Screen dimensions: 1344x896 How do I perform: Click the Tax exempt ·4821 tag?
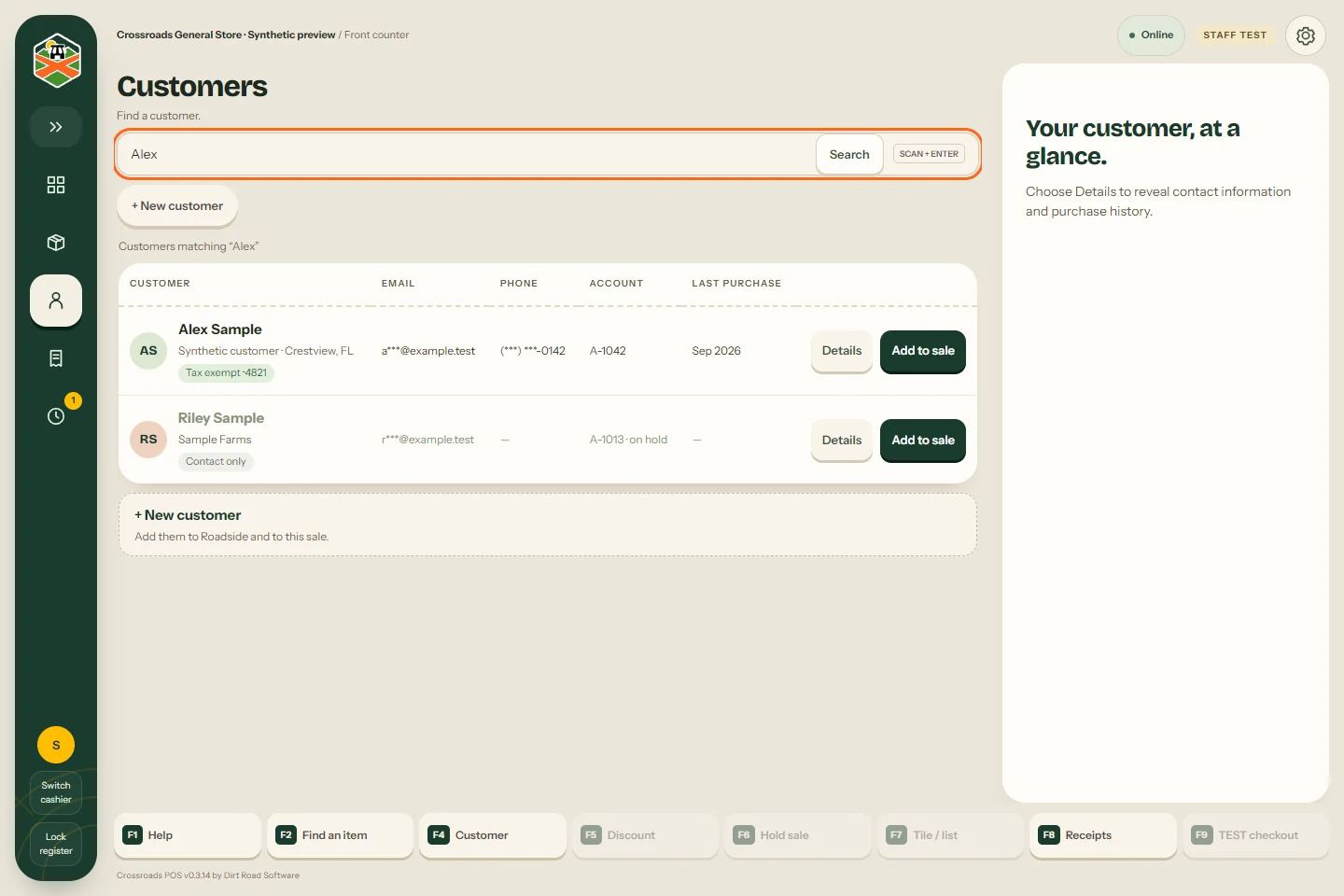pyautogui.click(x=226, y=373)
